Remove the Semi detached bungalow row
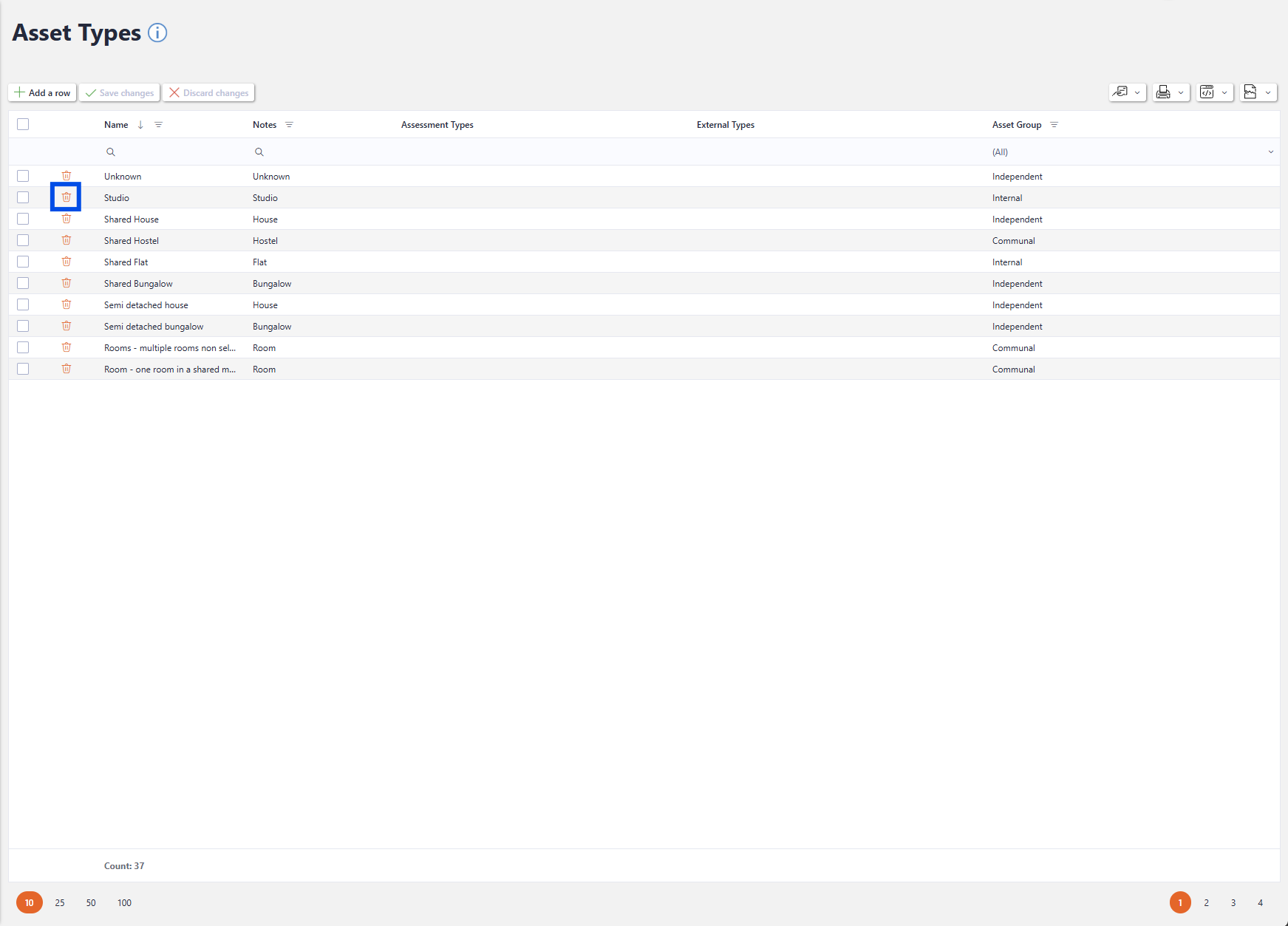Viewport: 1288px width, 926px height. click(67, 326)
